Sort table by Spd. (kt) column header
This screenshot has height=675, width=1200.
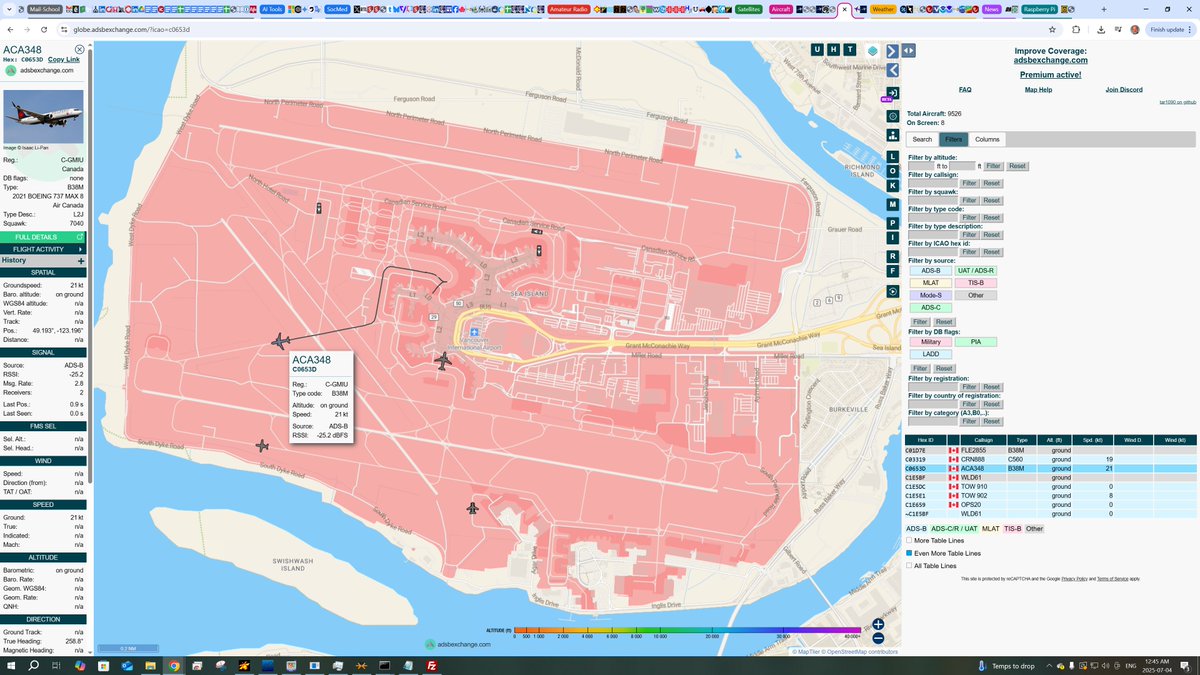tap(1091, 440)
